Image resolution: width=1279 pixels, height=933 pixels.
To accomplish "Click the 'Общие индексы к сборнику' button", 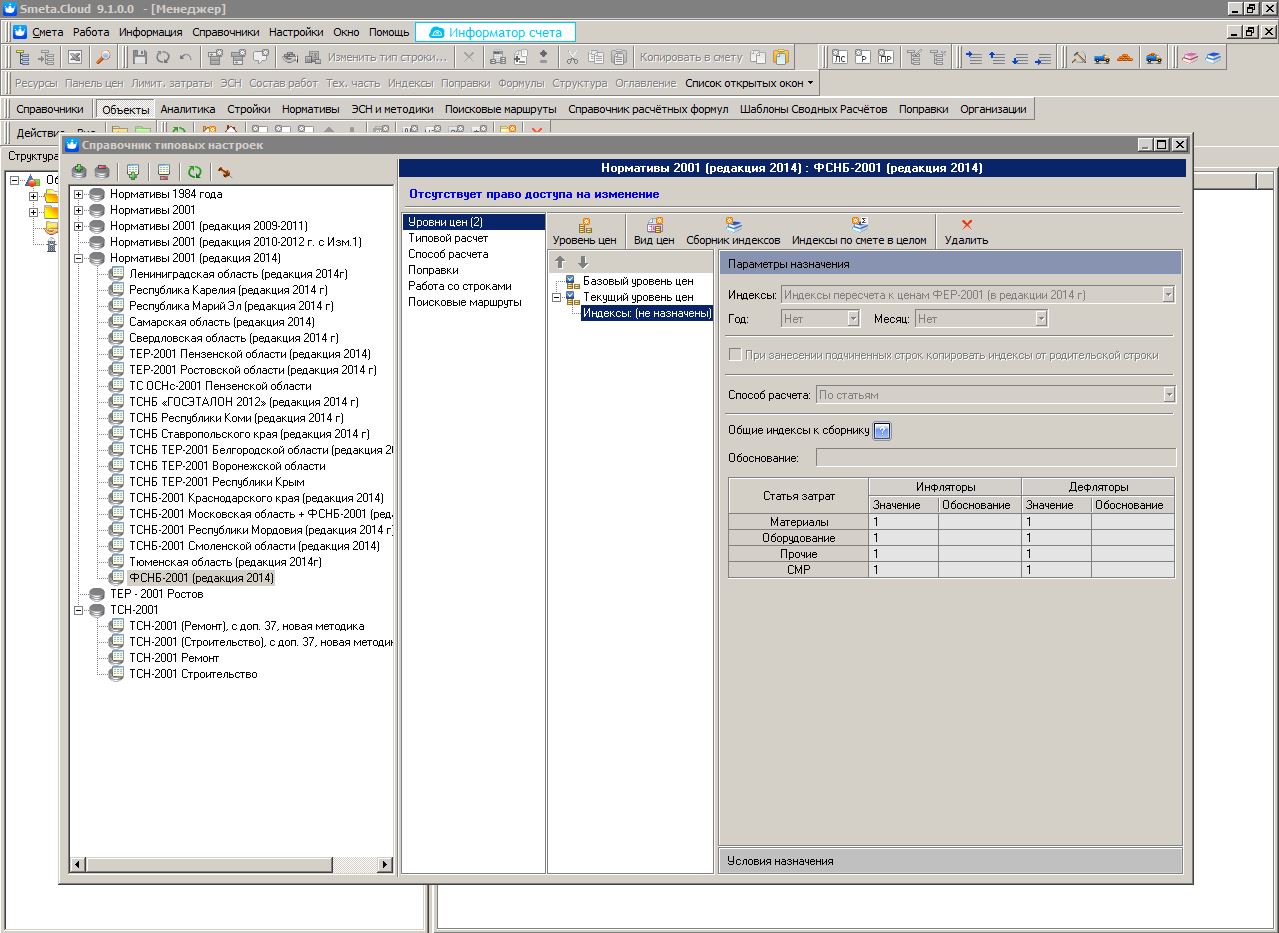I will click(881, 431).
